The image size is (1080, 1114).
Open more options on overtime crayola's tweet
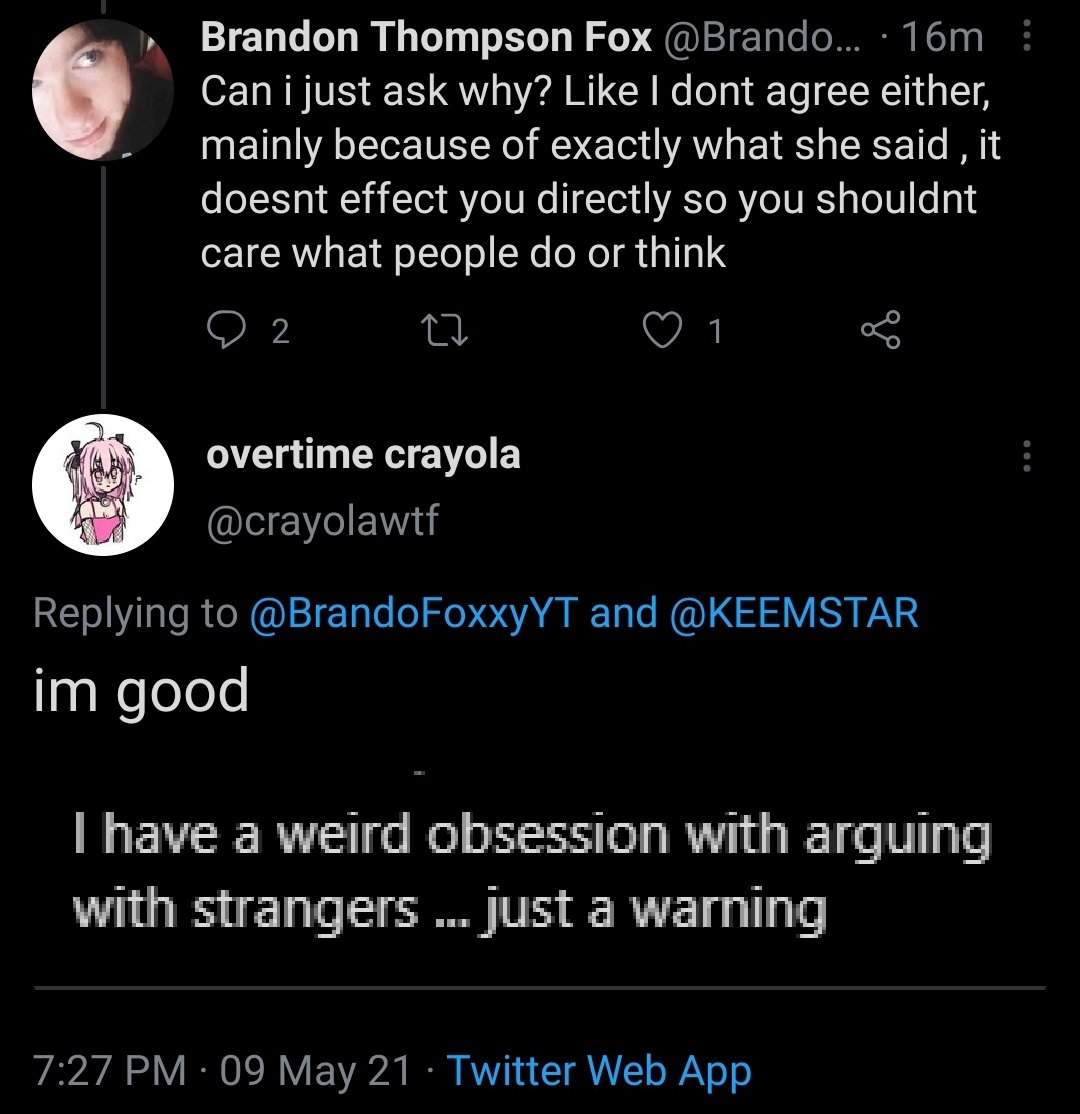1026,456
